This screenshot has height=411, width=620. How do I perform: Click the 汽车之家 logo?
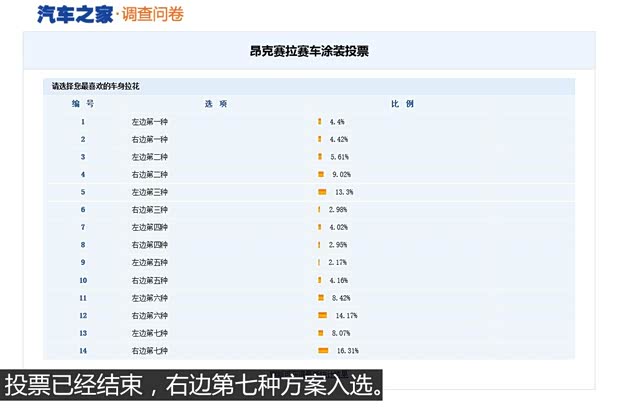click(75, 15)
